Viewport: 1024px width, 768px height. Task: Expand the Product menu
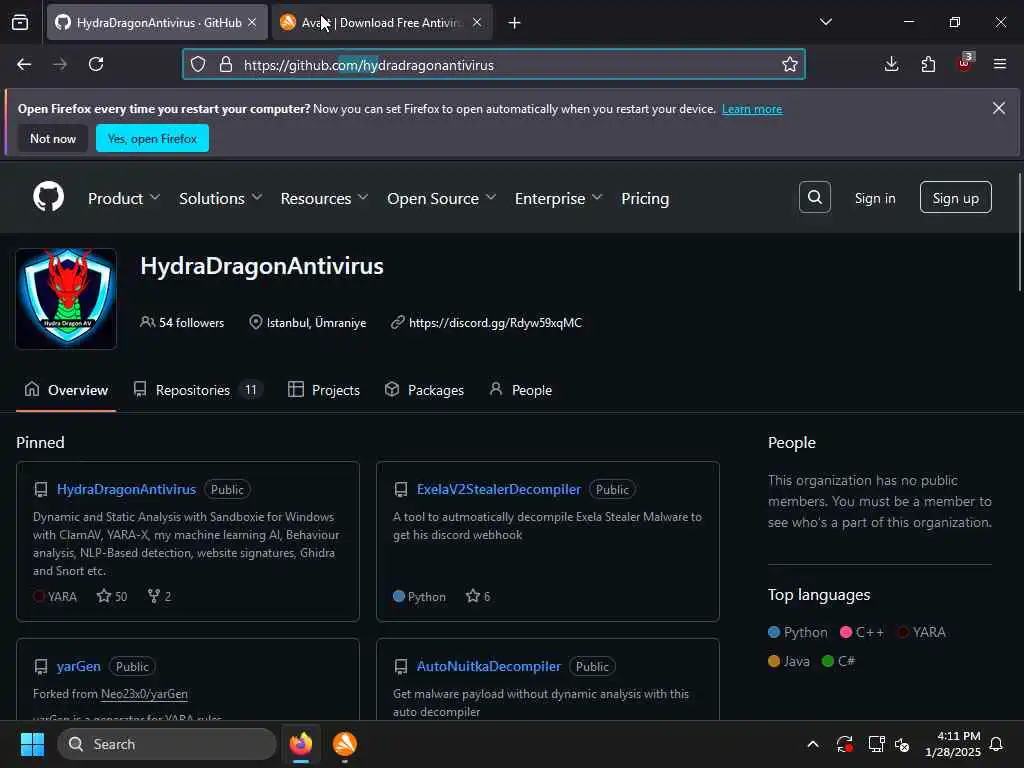coord(123,198)
